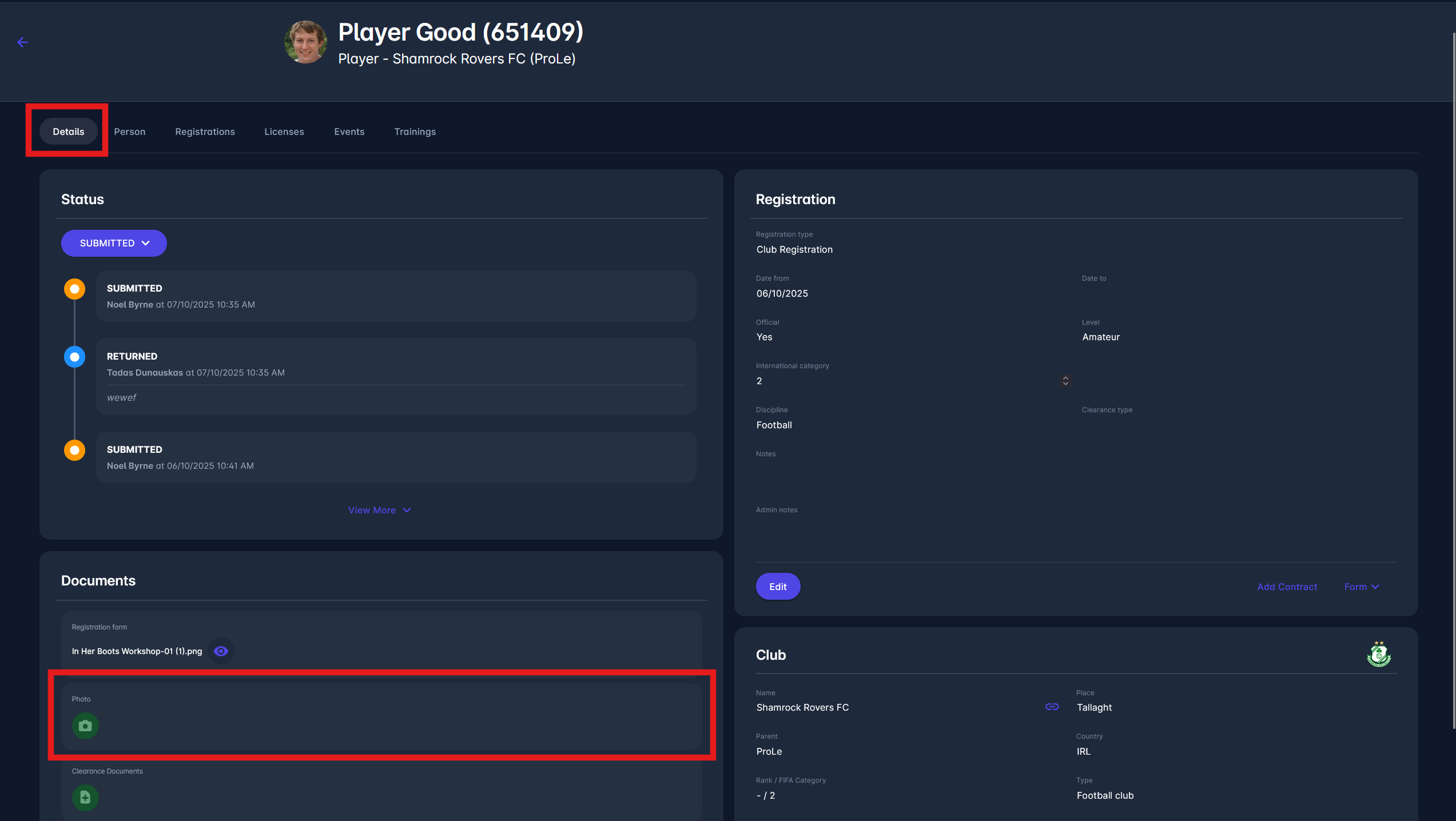Open the Registrations tab
The height and width of the screenshot is (821, 1456).
(x=205, y=131)
